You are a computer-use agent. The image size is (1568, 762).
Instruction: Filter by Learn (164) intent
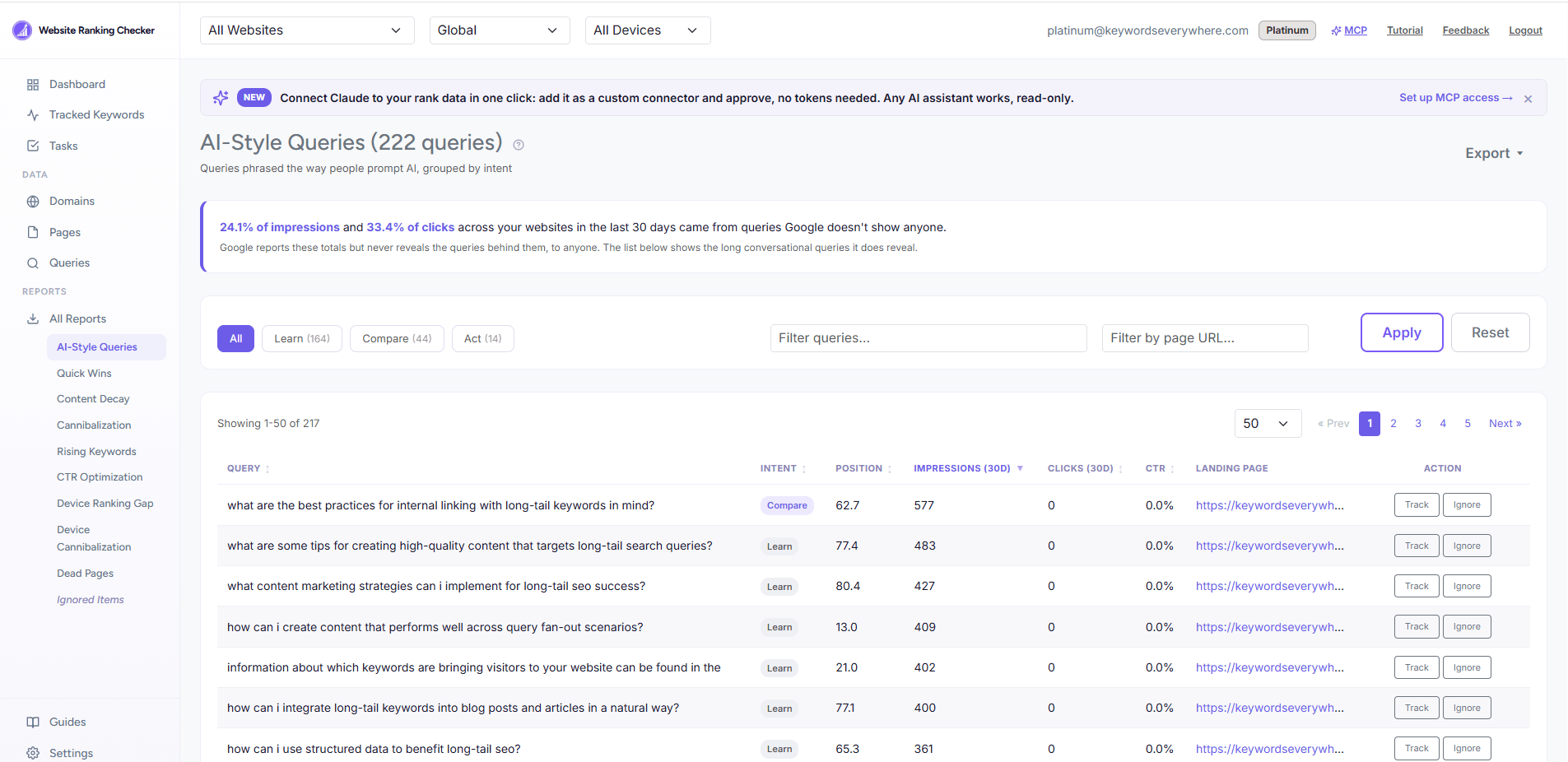point(302,338)
